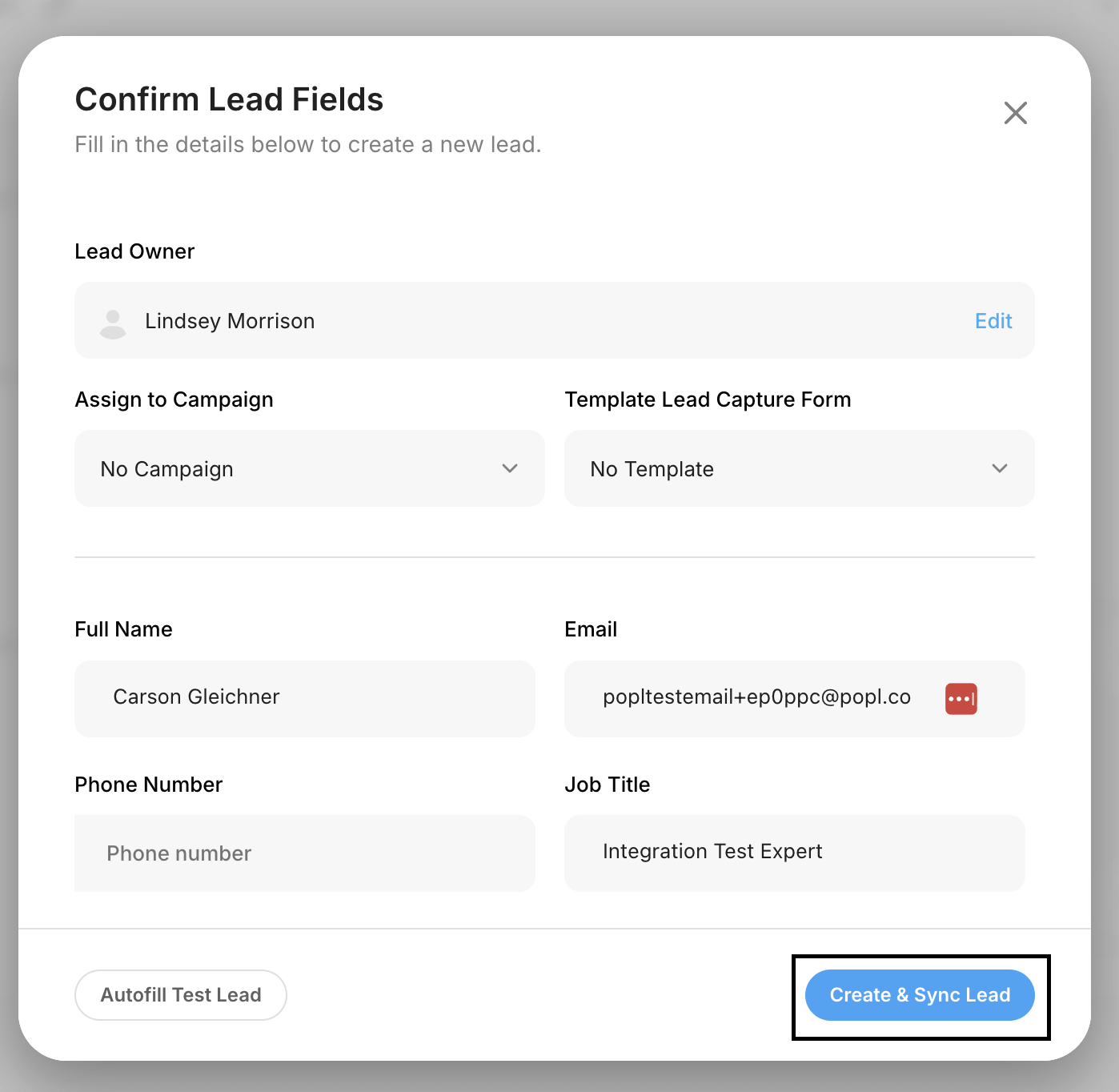1119x1092 pixels.
Task: Edit the lead owner
Action: (993, 321)
